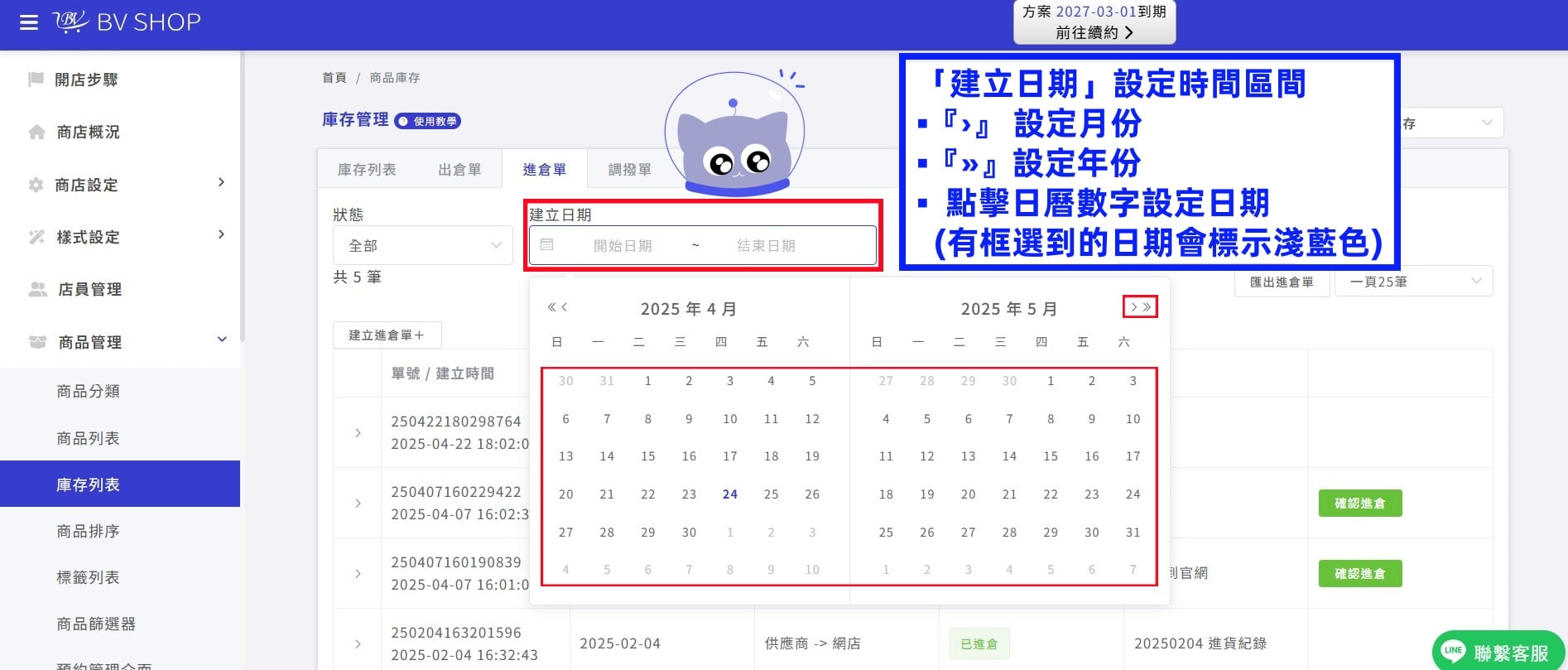Screen dimensions: 1568x670
Task: Click the 結束日期 end date field
Action: click(766, 246)
